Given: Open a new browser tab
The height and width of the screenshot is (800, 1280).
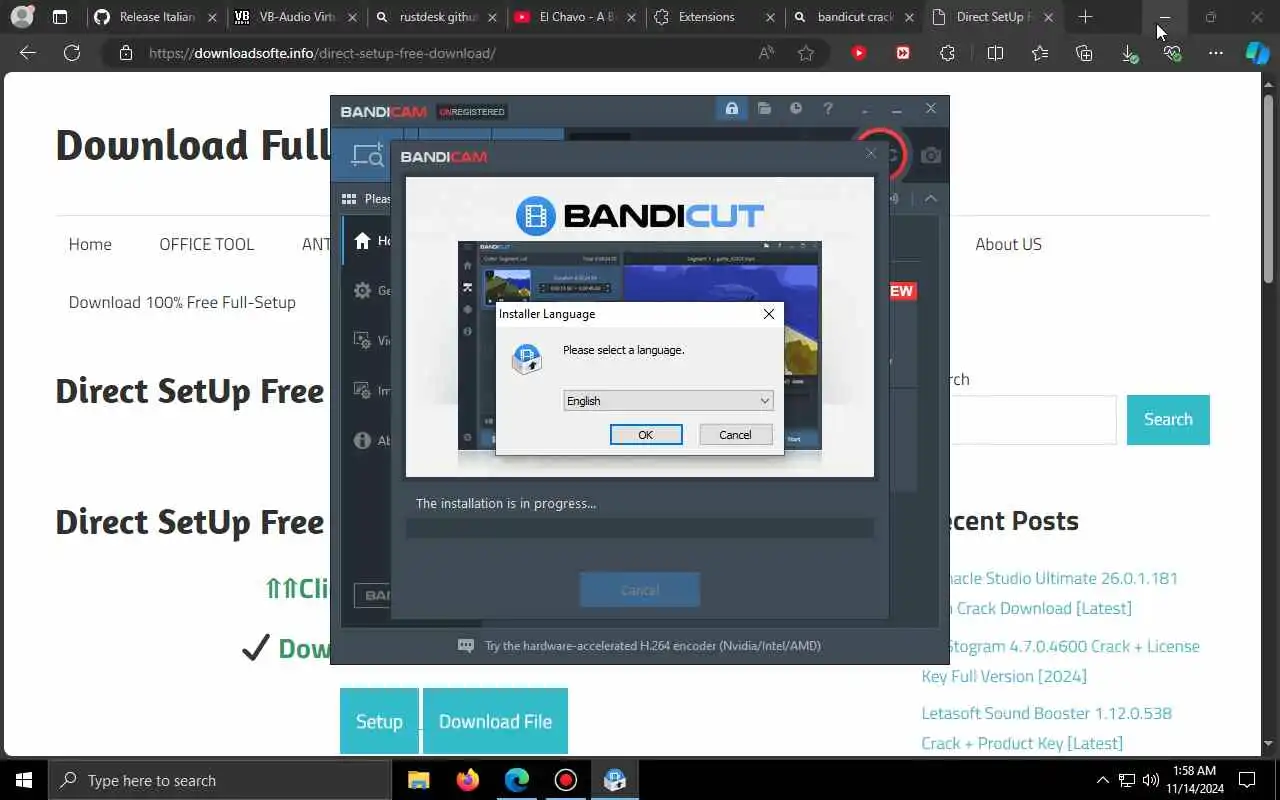Looking at the screenshot, I should [1085, 17].
